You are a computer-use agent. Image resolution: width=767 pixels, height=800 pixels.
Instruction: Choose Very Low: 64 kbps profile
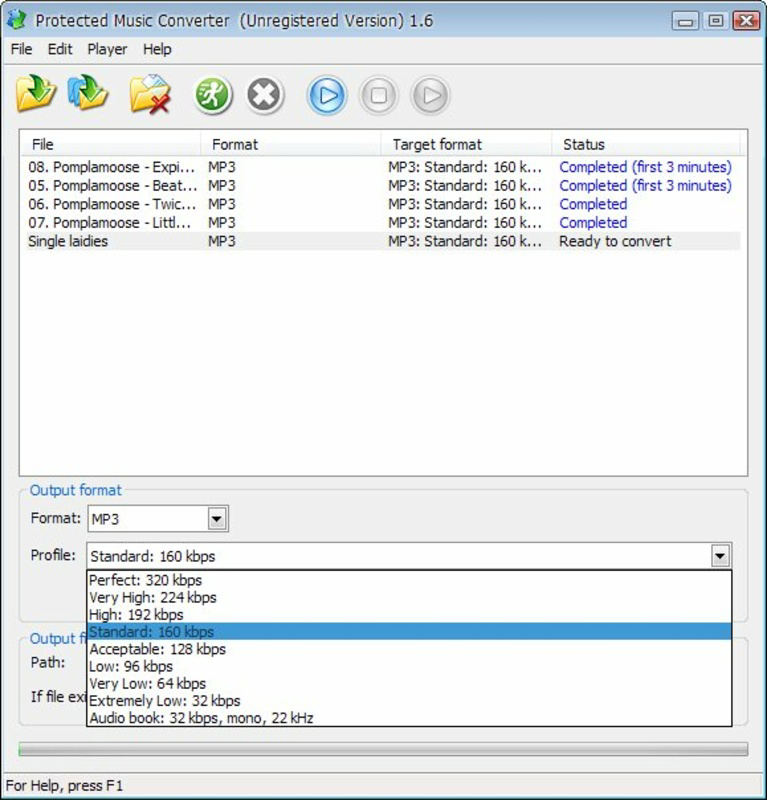(x=409, y=684)
